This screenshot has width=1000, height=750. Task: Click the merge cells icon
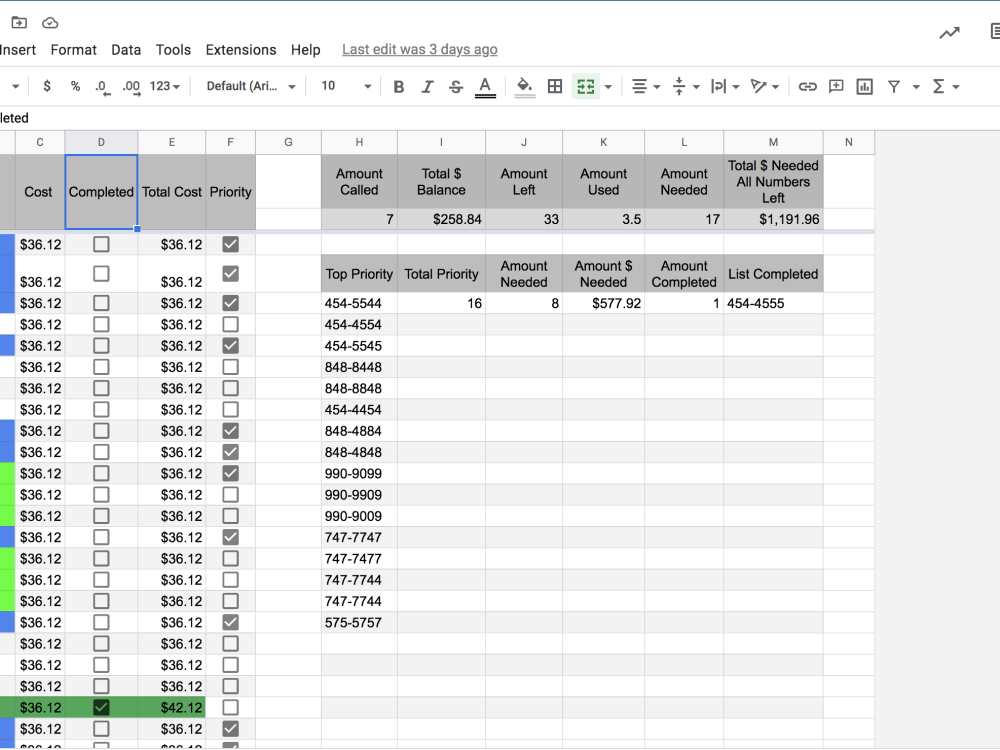585,86
